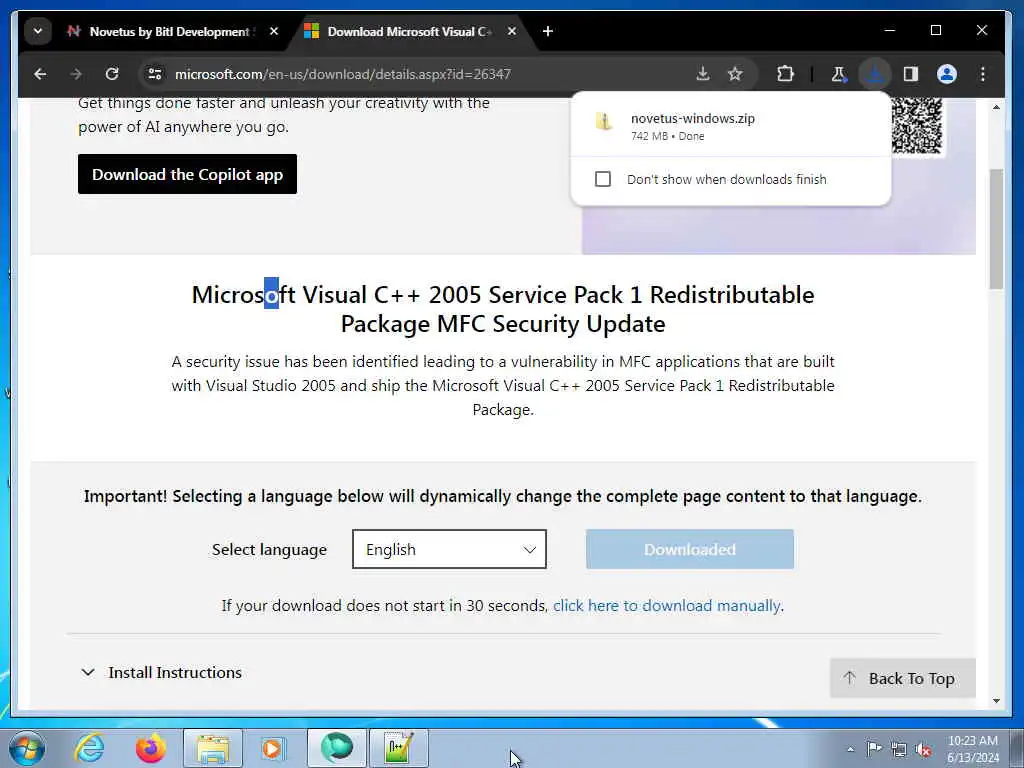This screenshot has width=1024, height=768.
Task: Minimize the Chrome window
Action: (x=889, y=30)
